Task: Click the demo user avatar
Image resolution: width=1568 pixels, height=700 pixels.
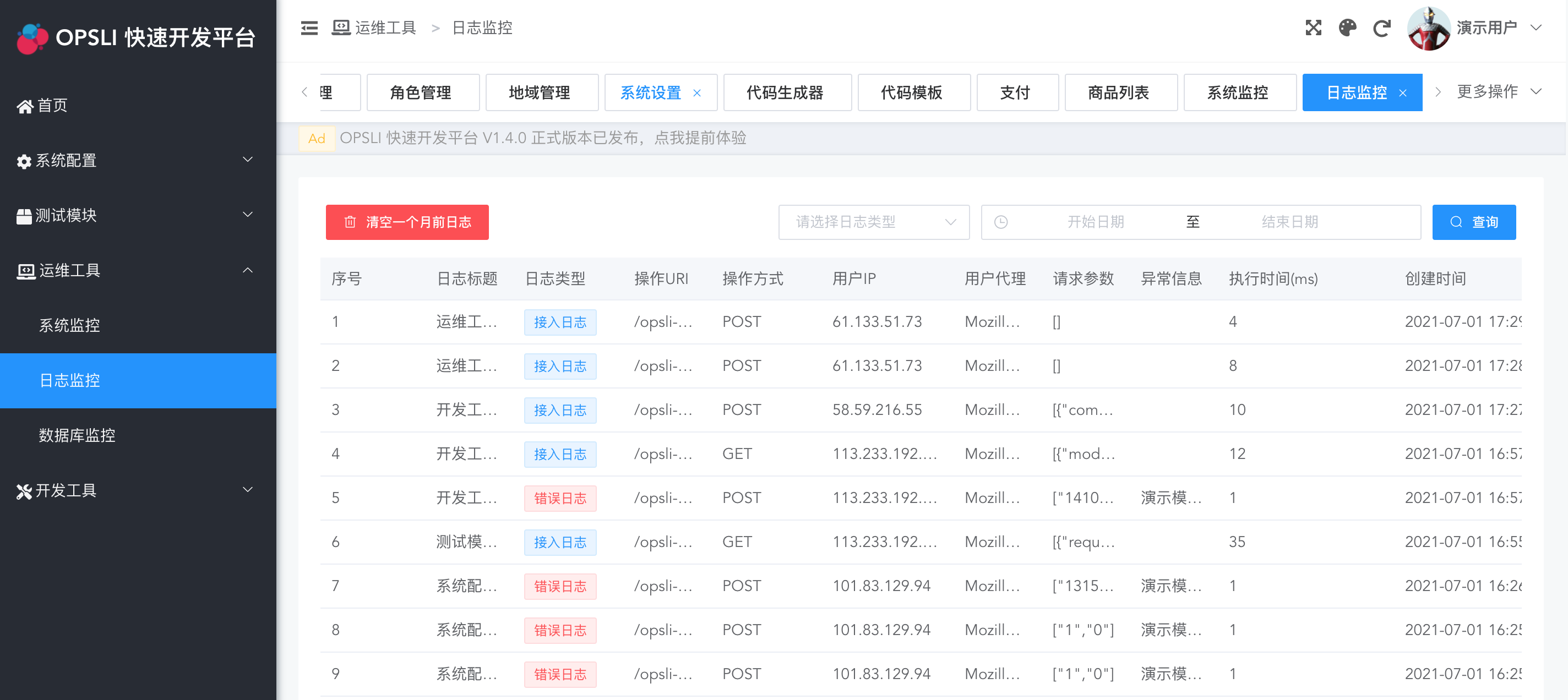Action: (x=1428, y=29)
